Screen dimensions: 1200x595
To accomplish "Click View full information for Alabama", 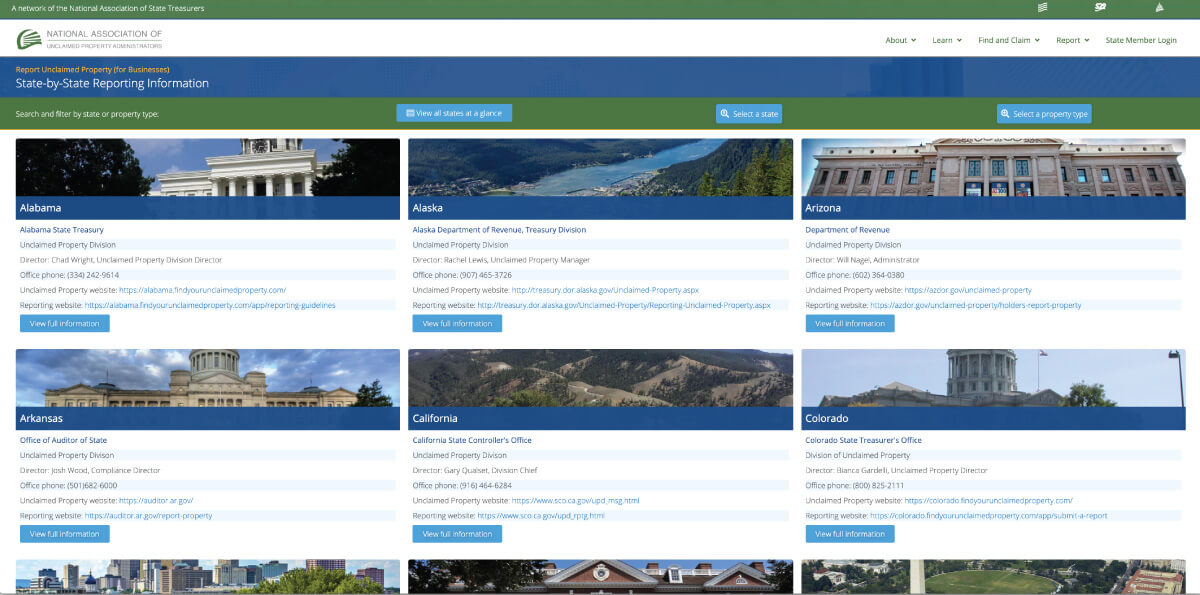I will pyautogui.click(x=64, y=322).
